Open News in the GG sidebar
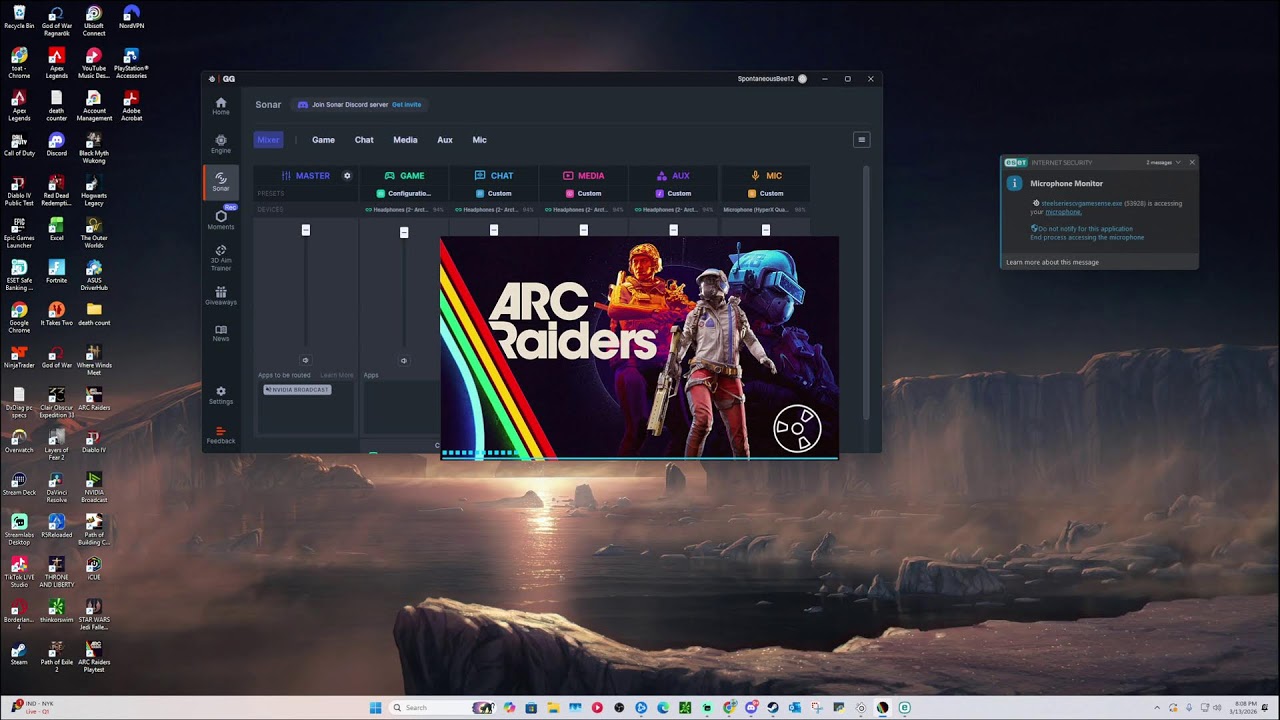 [x=221, y=333]
